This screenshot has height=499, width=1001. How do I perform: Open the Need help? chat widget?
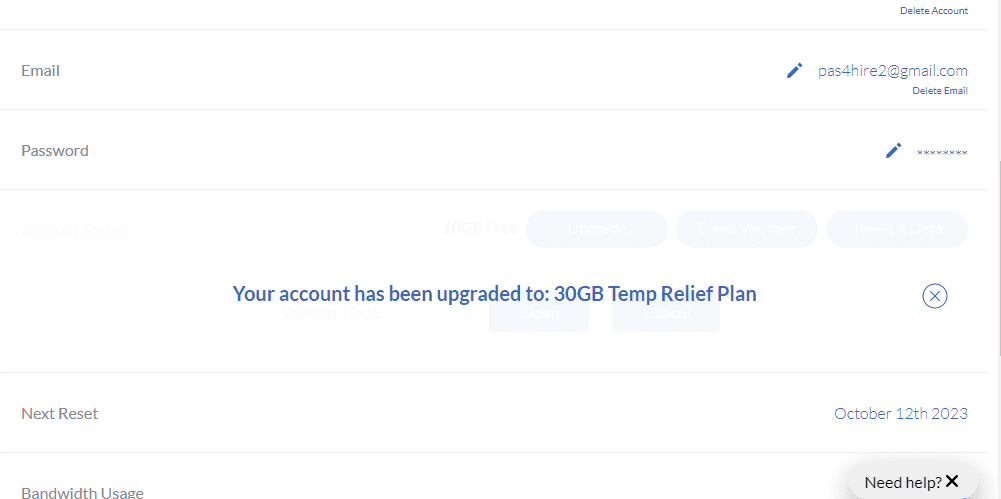[902, 482]
